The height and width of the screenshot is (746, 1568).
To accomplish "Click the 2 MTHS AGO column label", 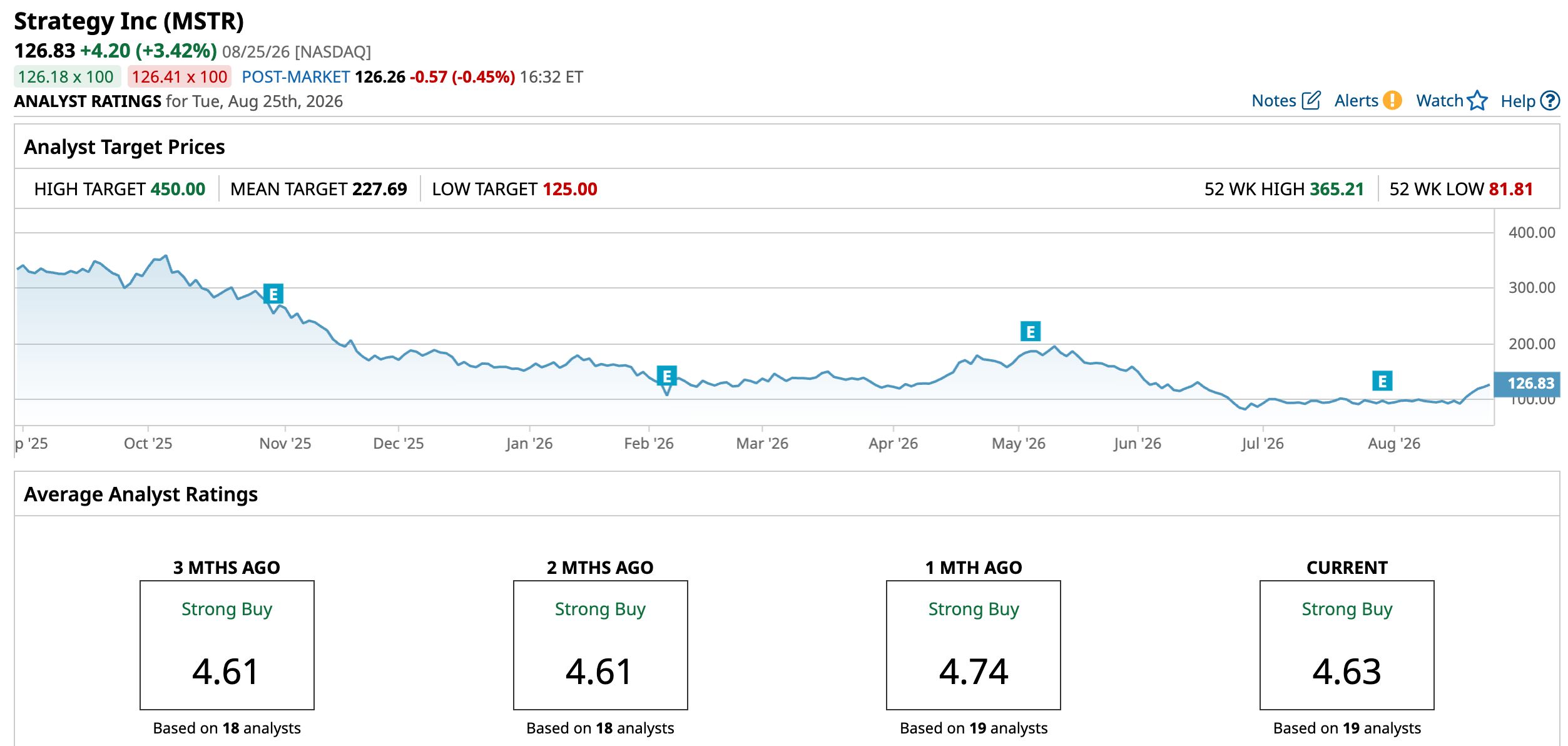I will pyautogui.click(x=600, y=568).
